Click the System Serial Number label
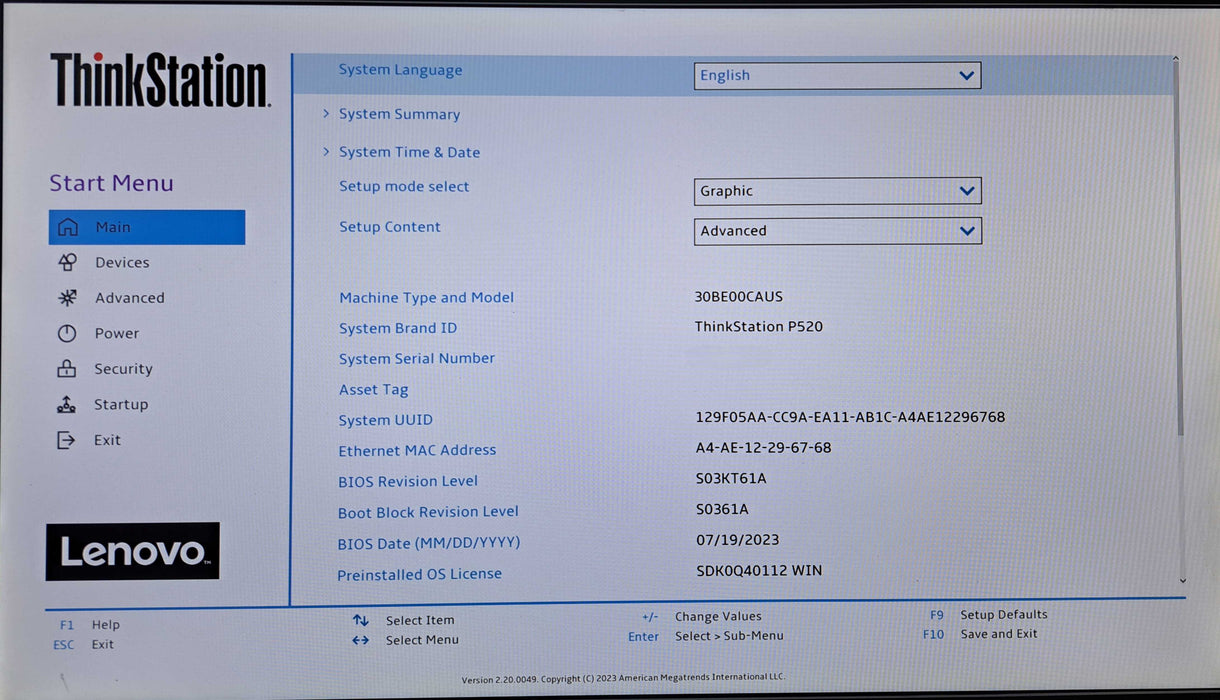This screenshot has height=700, width=1220. (417, 358)
